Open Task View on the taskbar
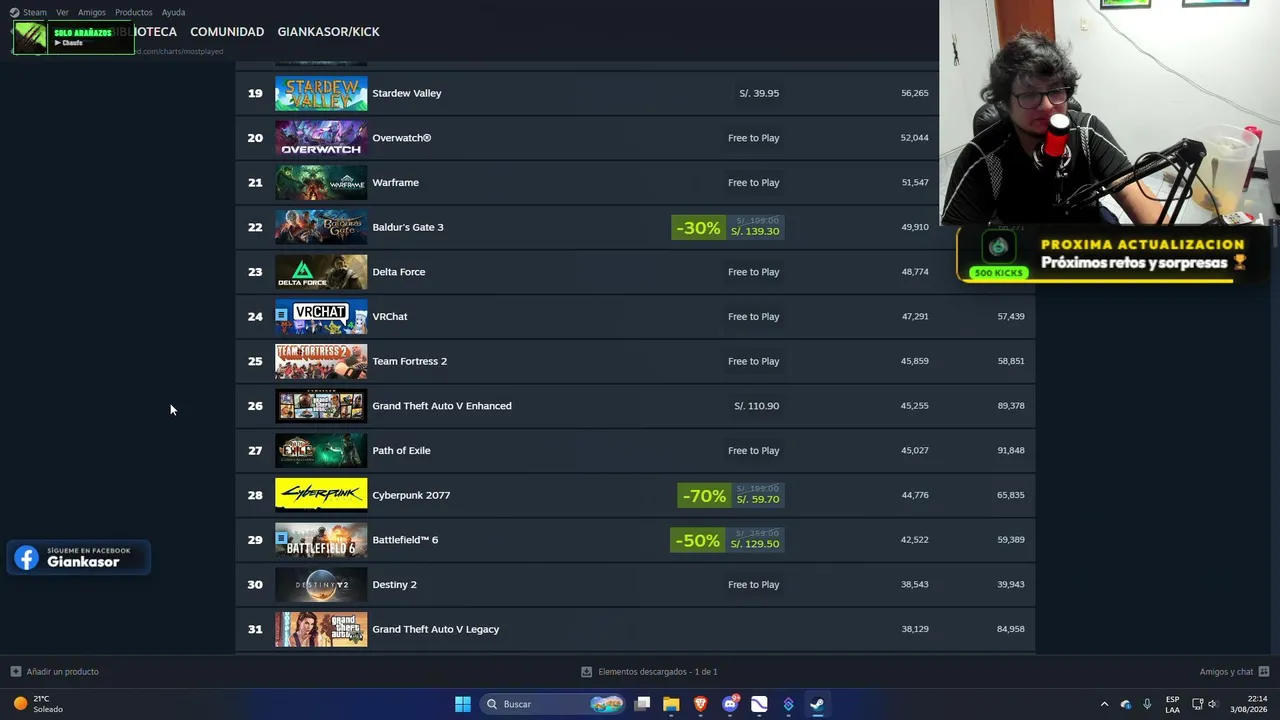This screenshot has height=720, width=1280. [x=643, y=704]
